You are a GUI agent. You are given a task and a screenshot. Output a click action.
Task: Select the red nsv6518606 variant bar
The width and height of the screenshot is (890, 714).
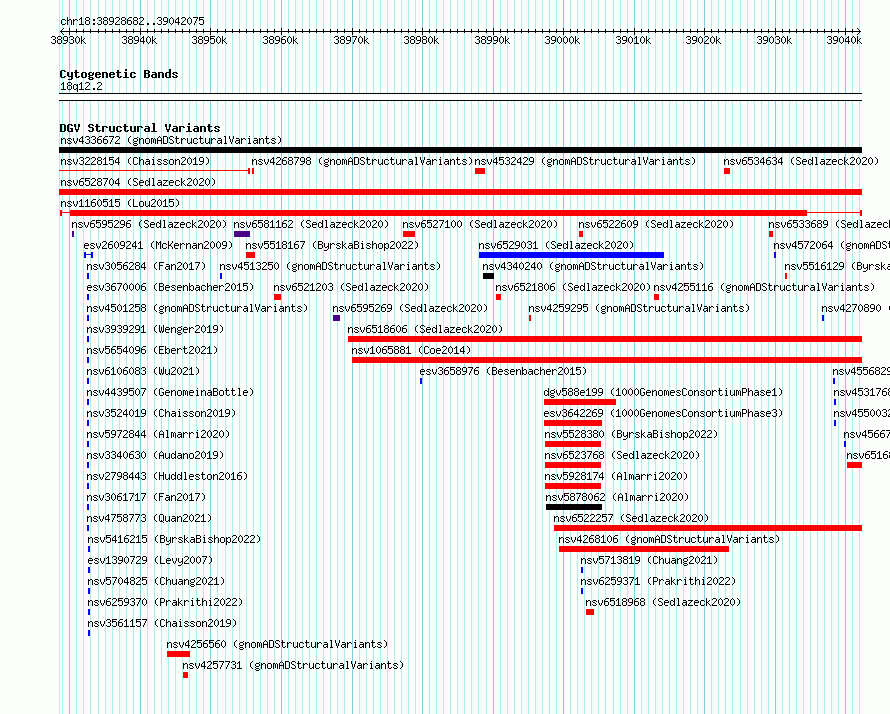tap(605, 339)
